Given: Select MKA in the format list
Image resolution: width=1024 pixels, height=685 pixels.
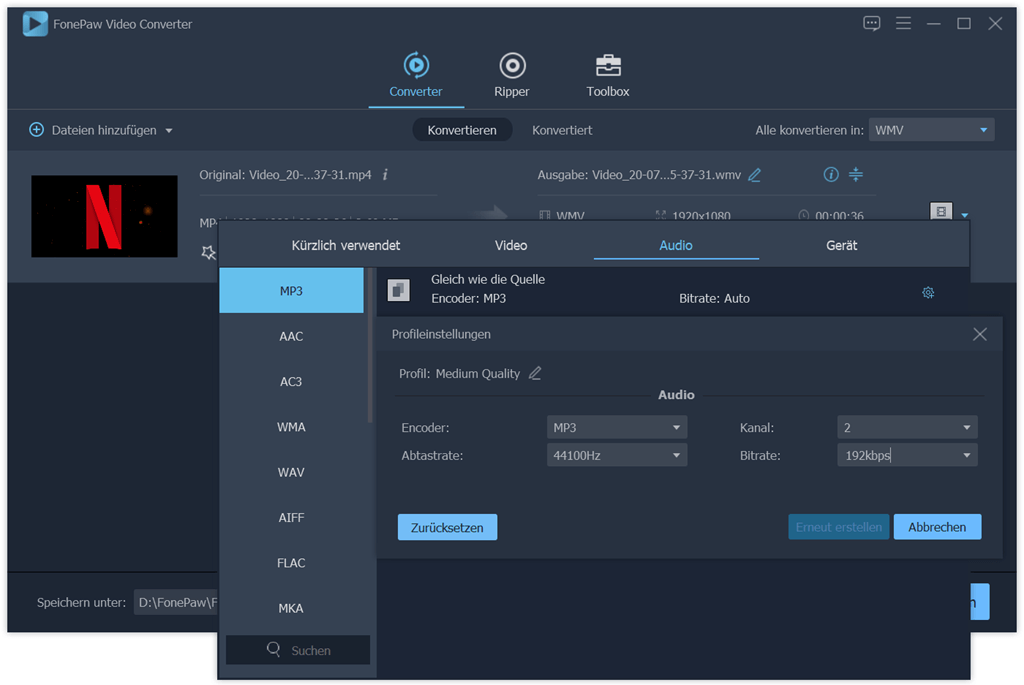Looking at the screenshot, I should 291,608.
